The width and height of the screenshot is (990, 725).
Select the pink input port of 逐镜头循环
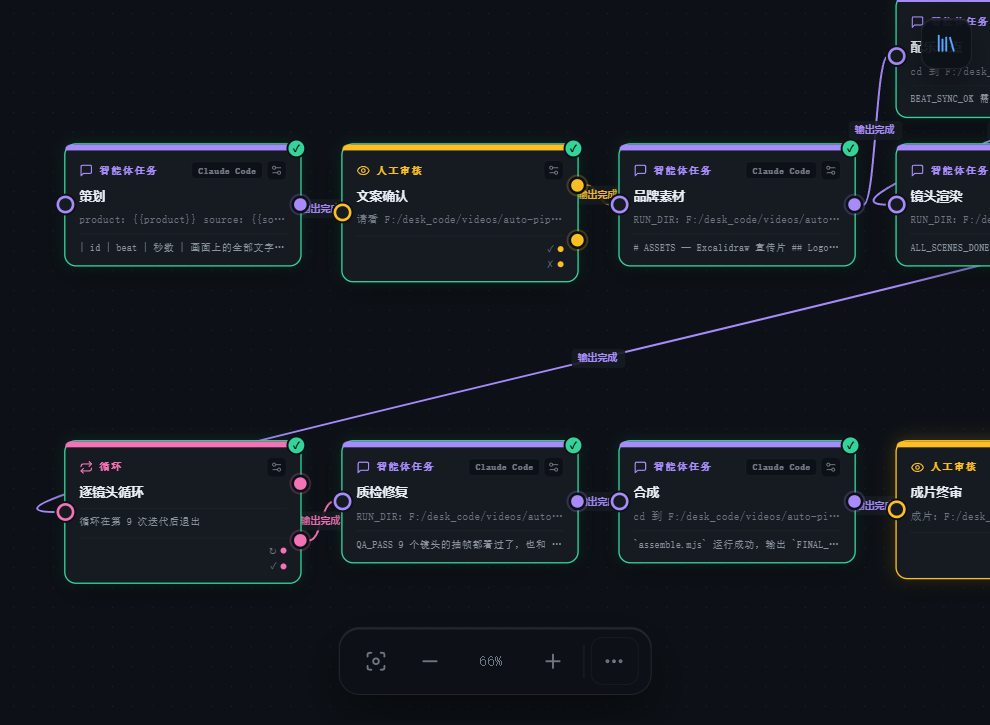tap(65, 512)
